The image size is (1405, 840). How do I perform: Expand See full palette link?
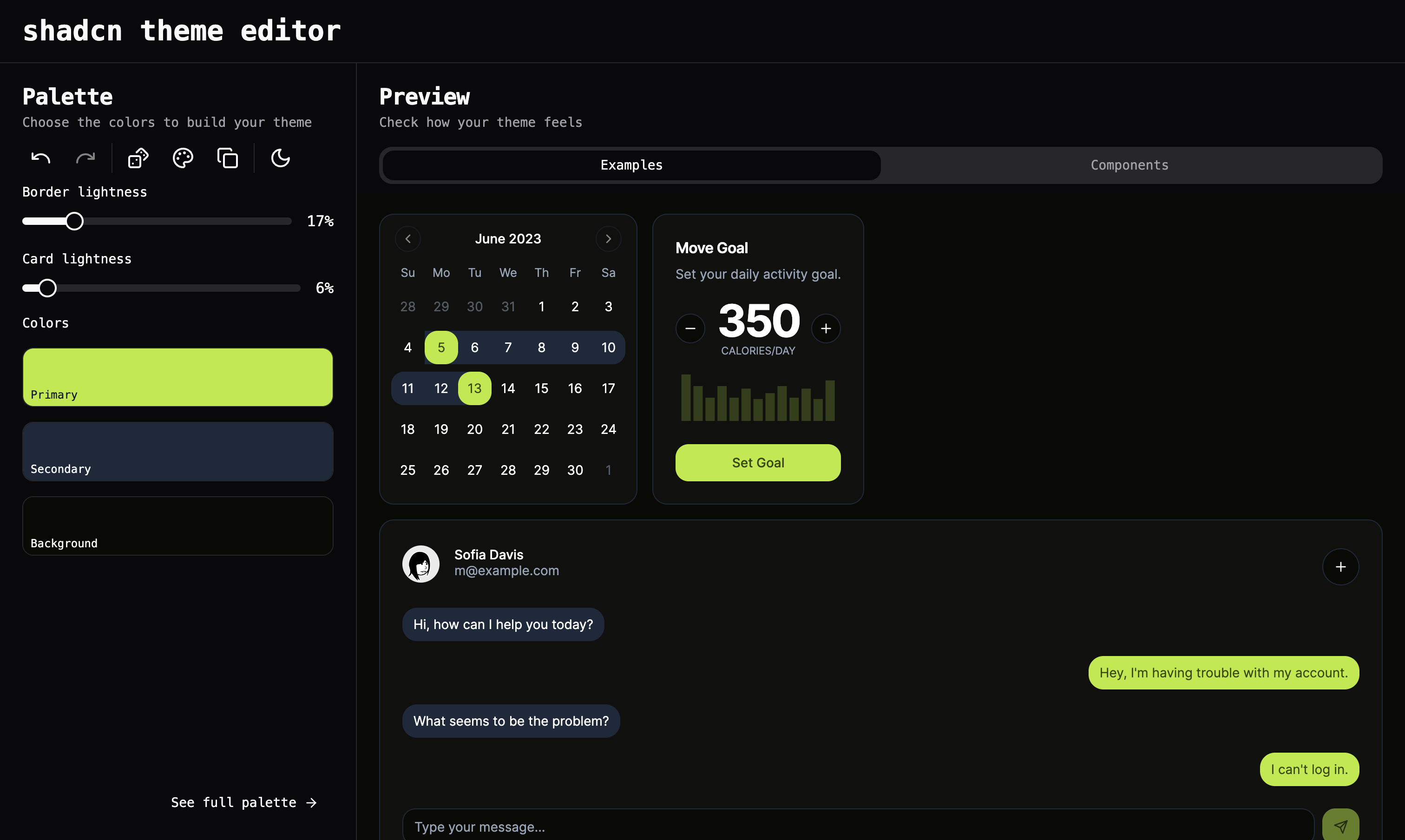[244, 801]
